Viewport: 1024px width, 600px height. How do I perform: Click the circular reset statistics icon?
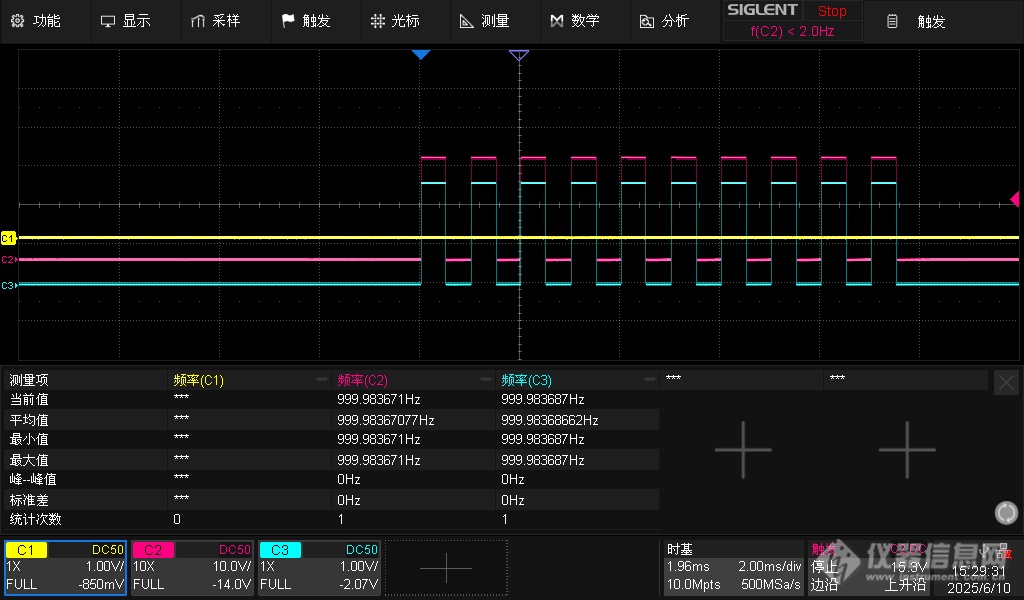tap(1006, 513)
